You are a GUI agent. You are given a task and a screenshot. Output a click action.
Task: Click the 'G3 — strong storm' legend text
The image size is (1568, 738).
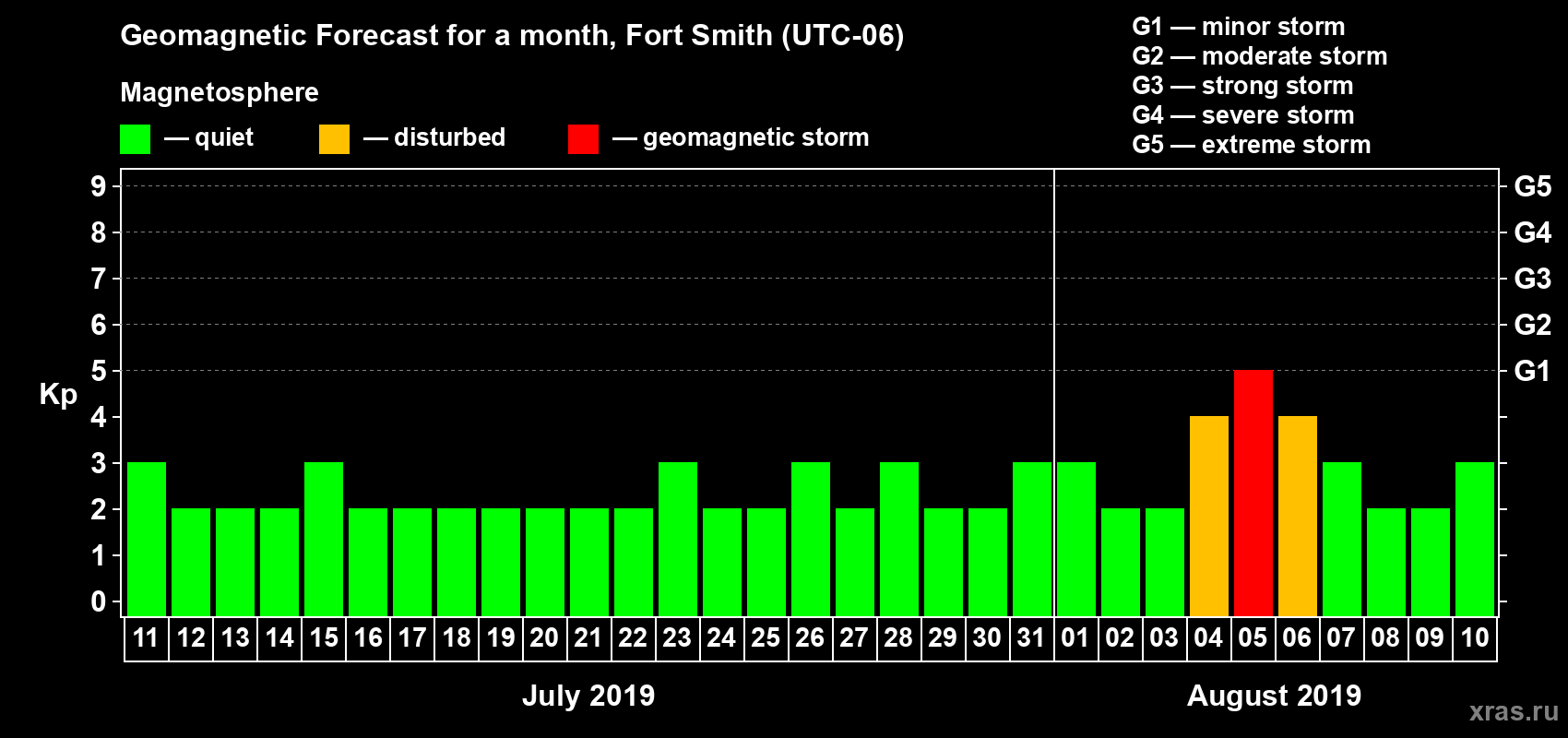[1242, 86]
